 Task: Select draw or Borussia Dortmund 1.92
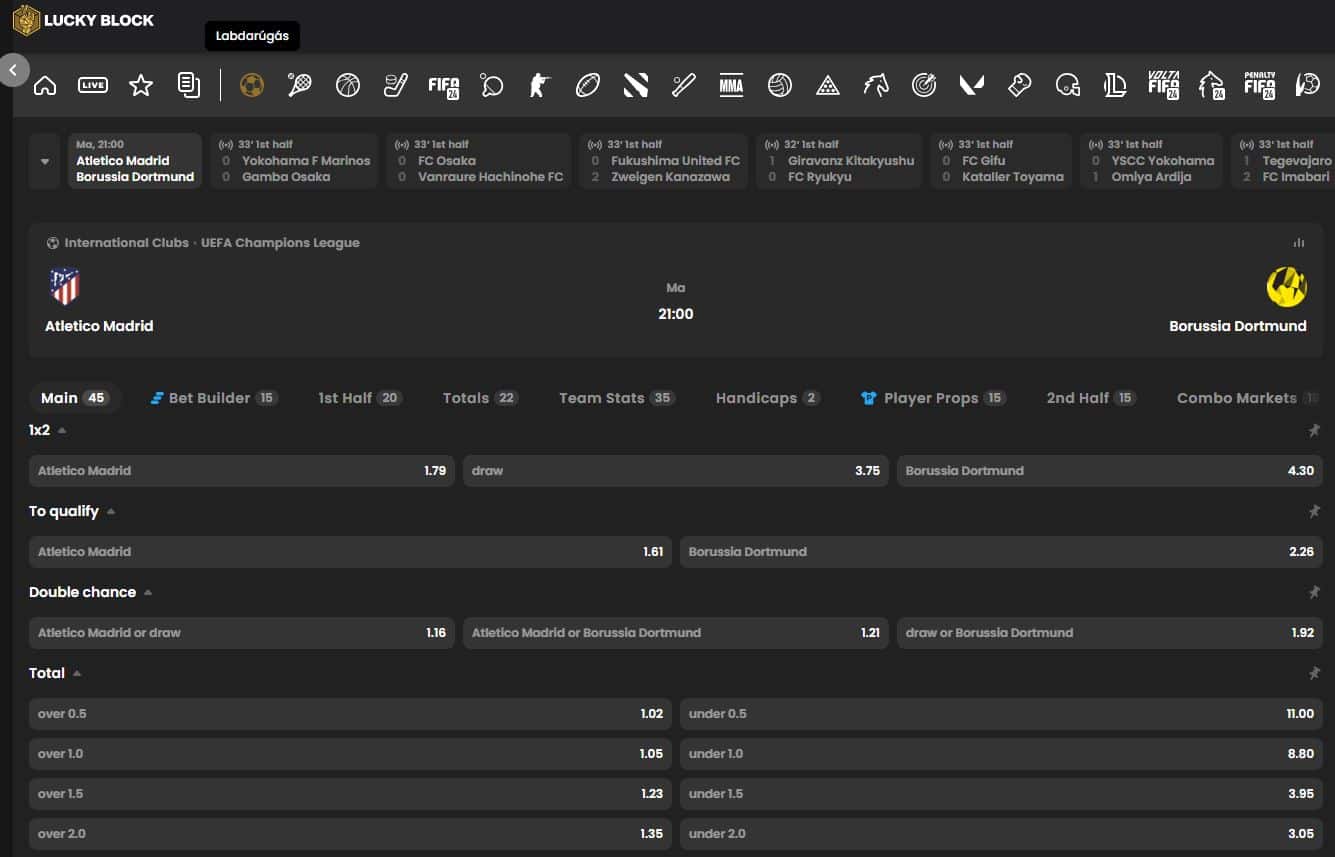(1109, 632)
